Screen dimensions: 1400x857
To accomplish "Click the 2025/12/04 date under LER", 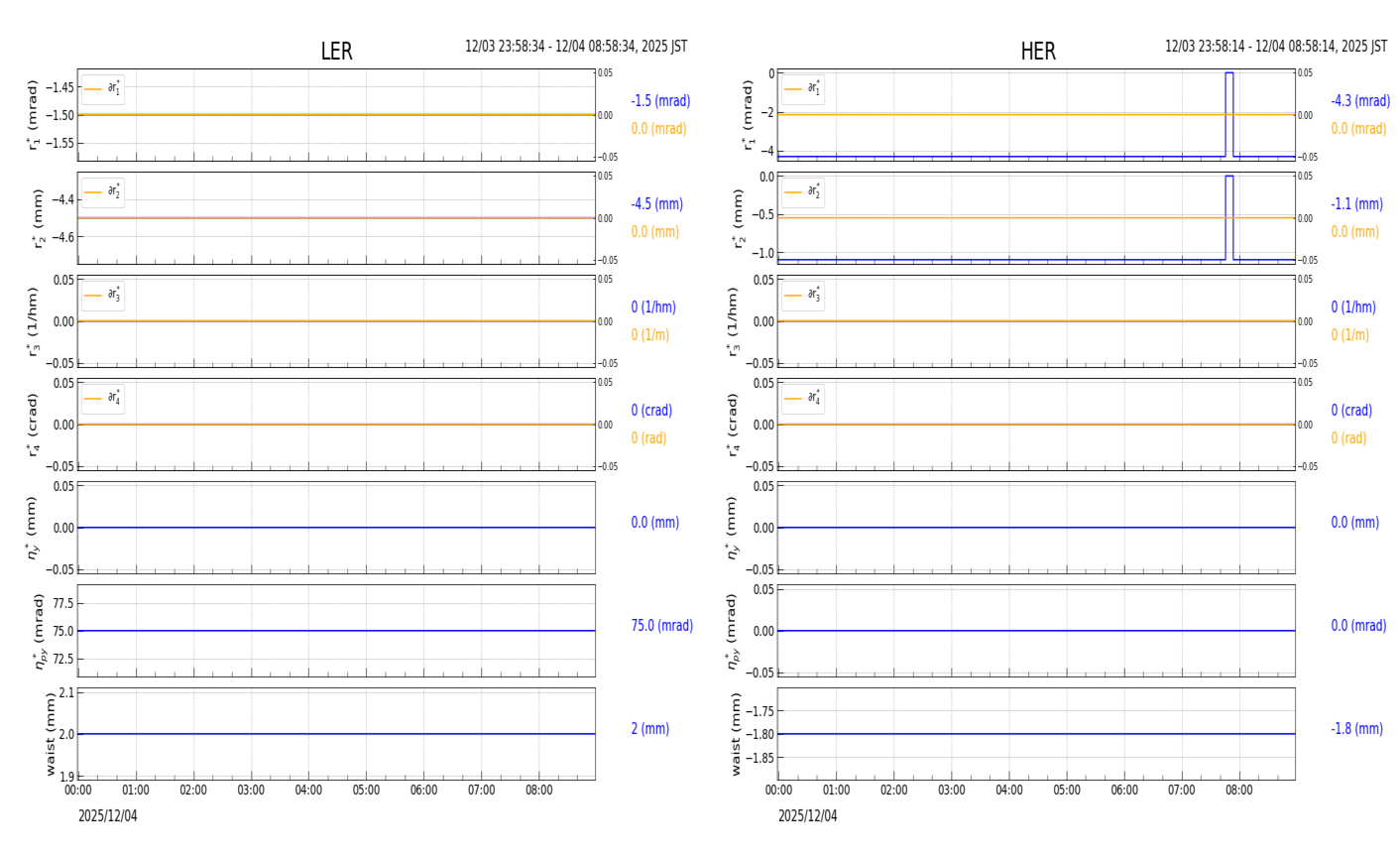I will (107, 816).
